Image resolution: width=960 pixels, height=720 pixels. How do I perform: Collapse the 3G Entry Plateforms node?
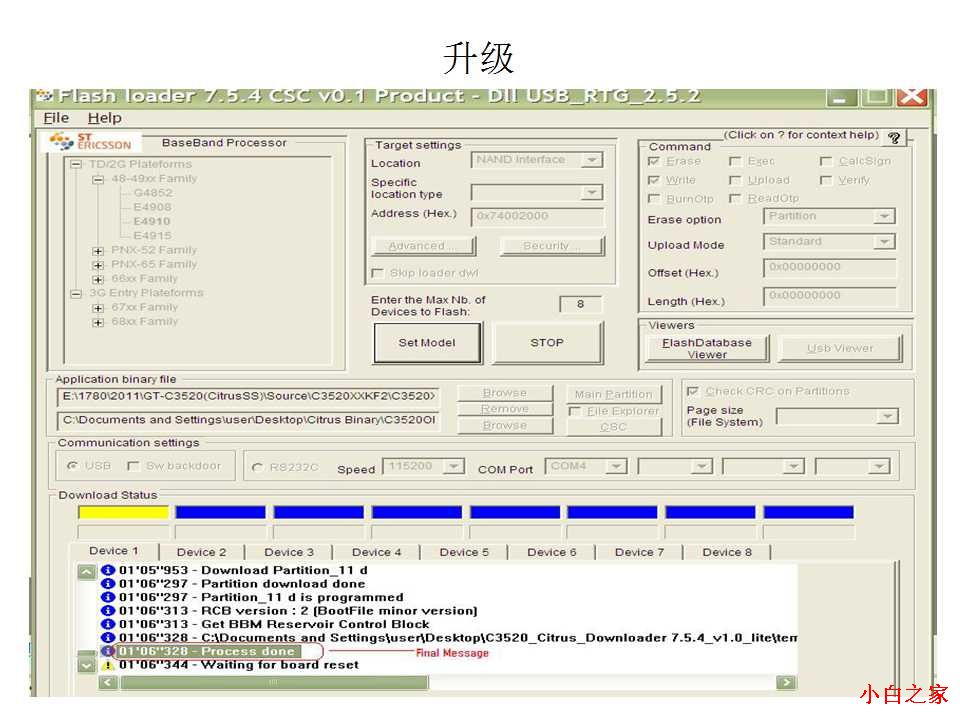click(77, 294)
